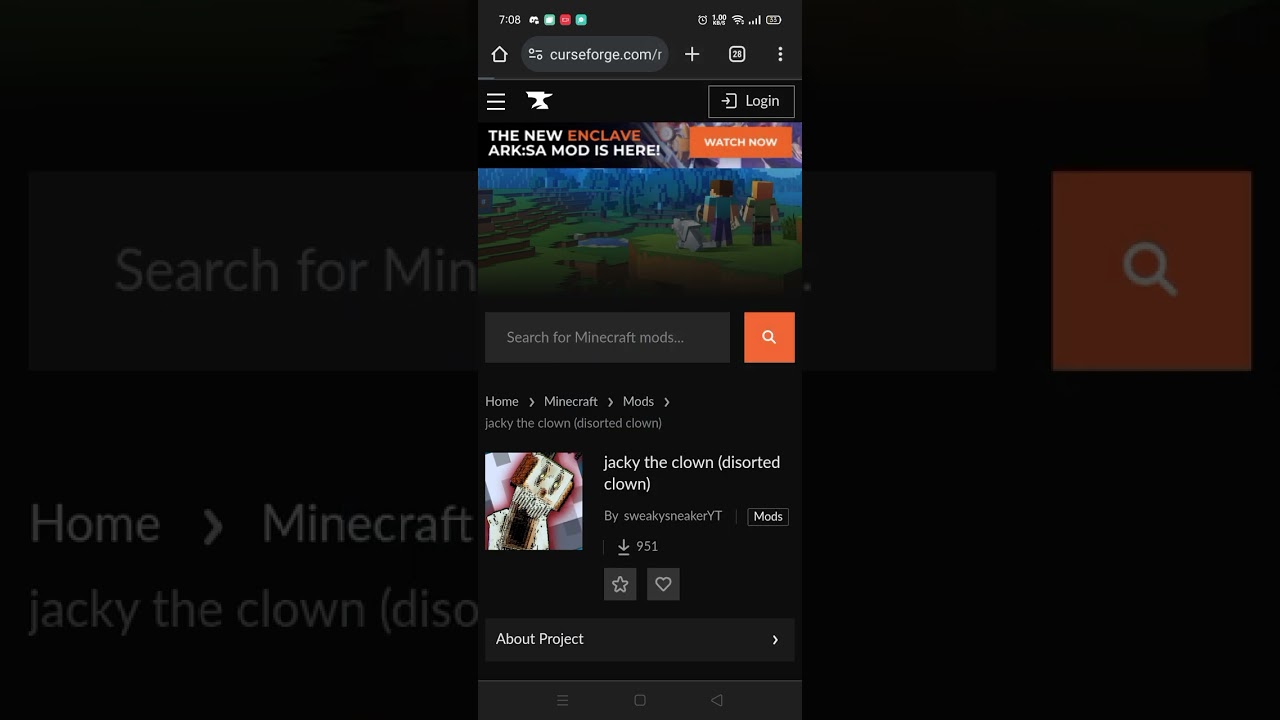Tap the browser home icon
This screenshot has height=720, width=1280.
(x=500, y=54)
